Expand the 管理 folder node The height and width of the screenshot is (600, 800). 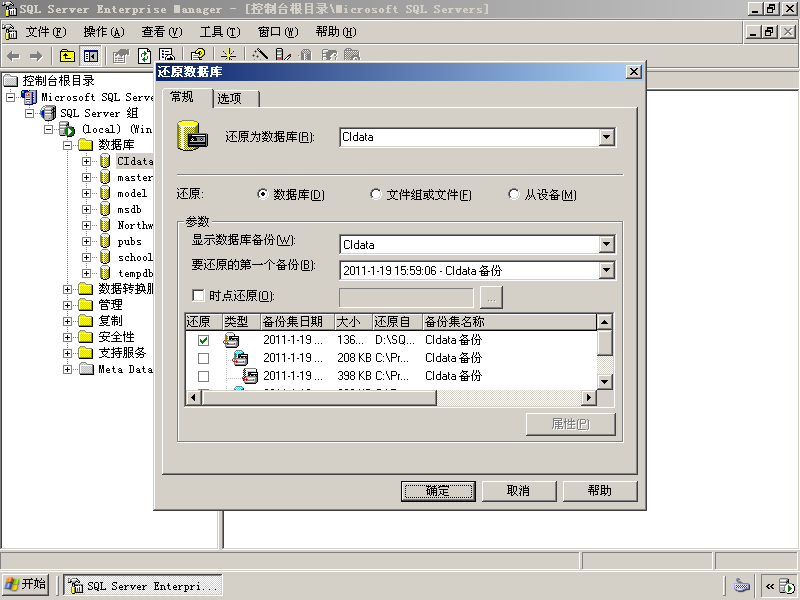[x=67, y=305]
